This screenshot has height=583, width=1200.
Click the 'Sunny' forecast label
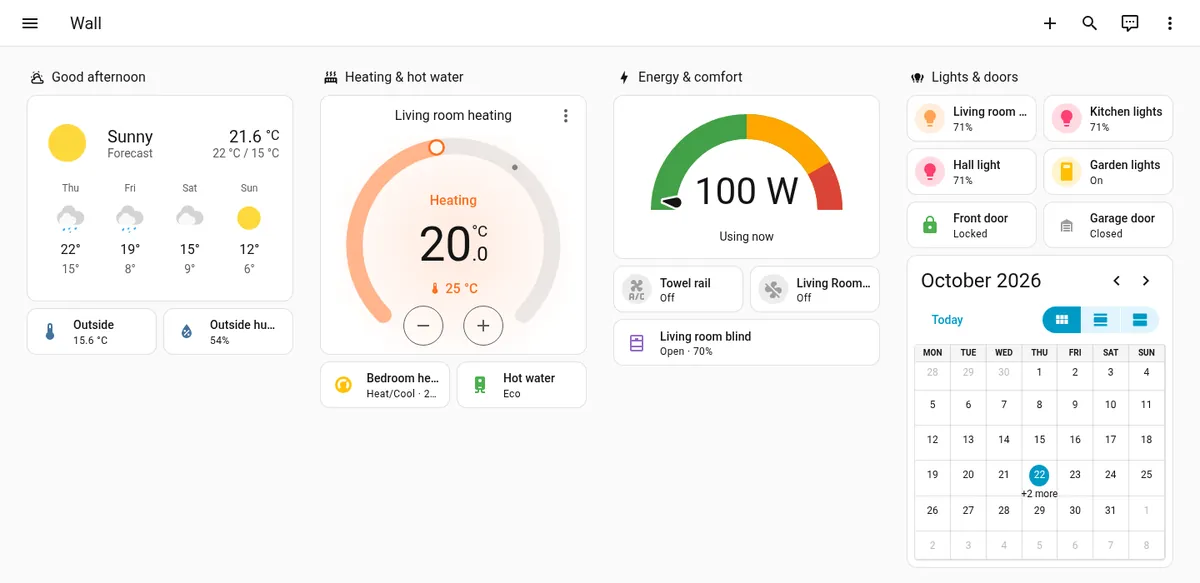tap(130, 136)
